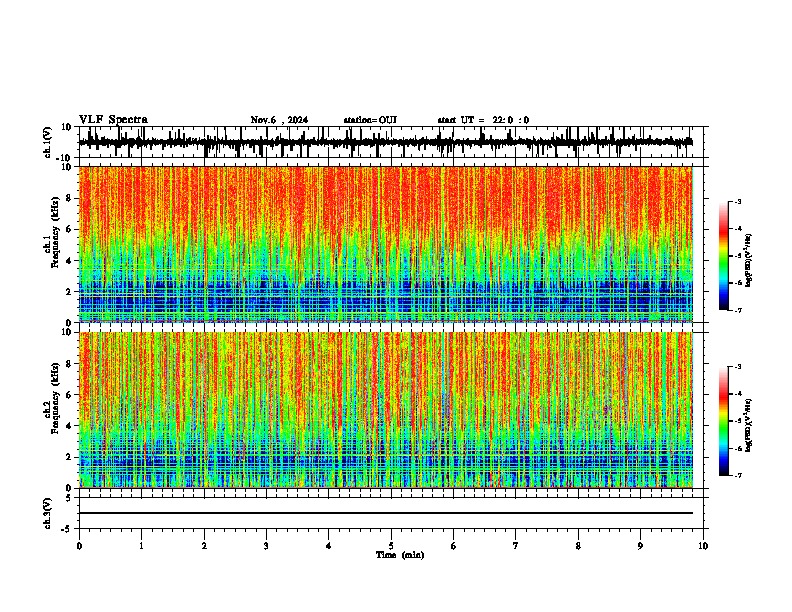Screen dimensions: 792x612
Task: Click the "10" tick on the Time axis
Action: coord(703,546)
